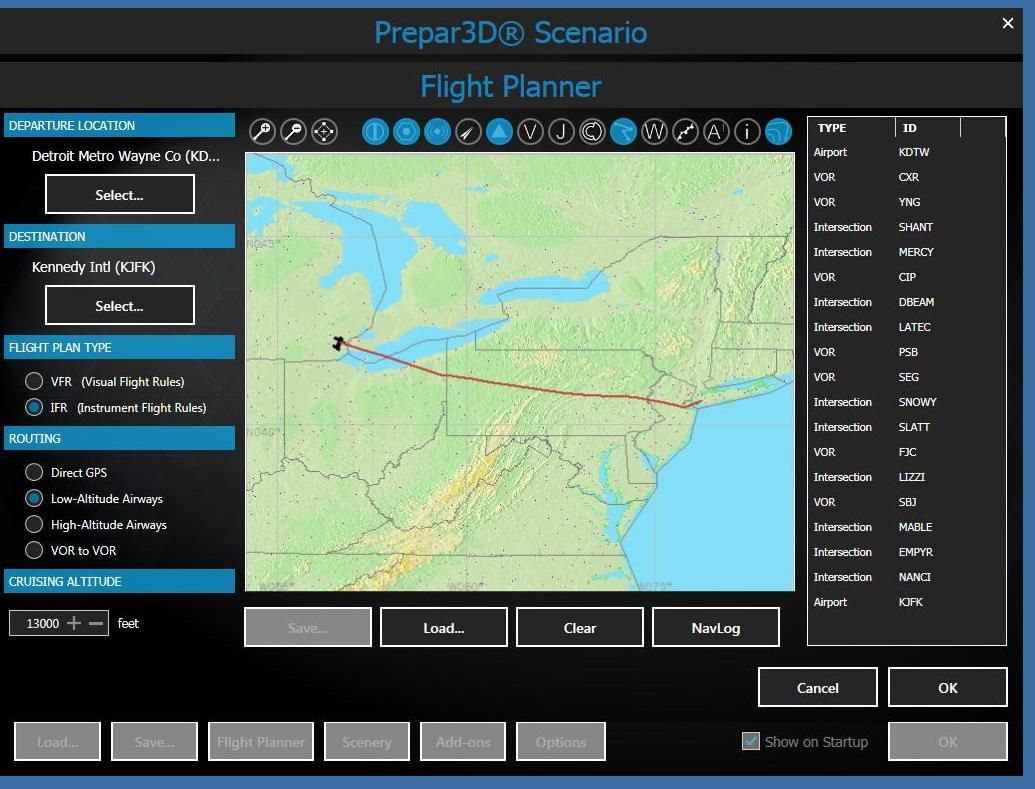Toggle the W weather stations icon
1035x789 pixels.
[654, 132]
